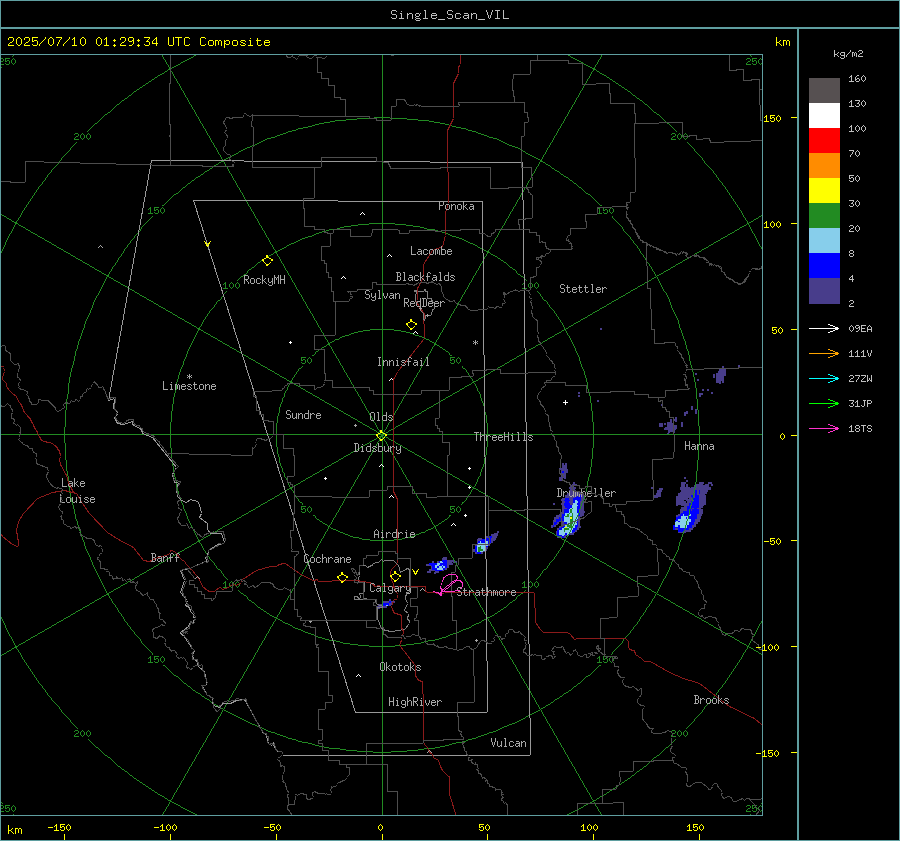Select the blue 4–8 legend color
This screenshot has height=841, width=900.
tap(824, 265)
